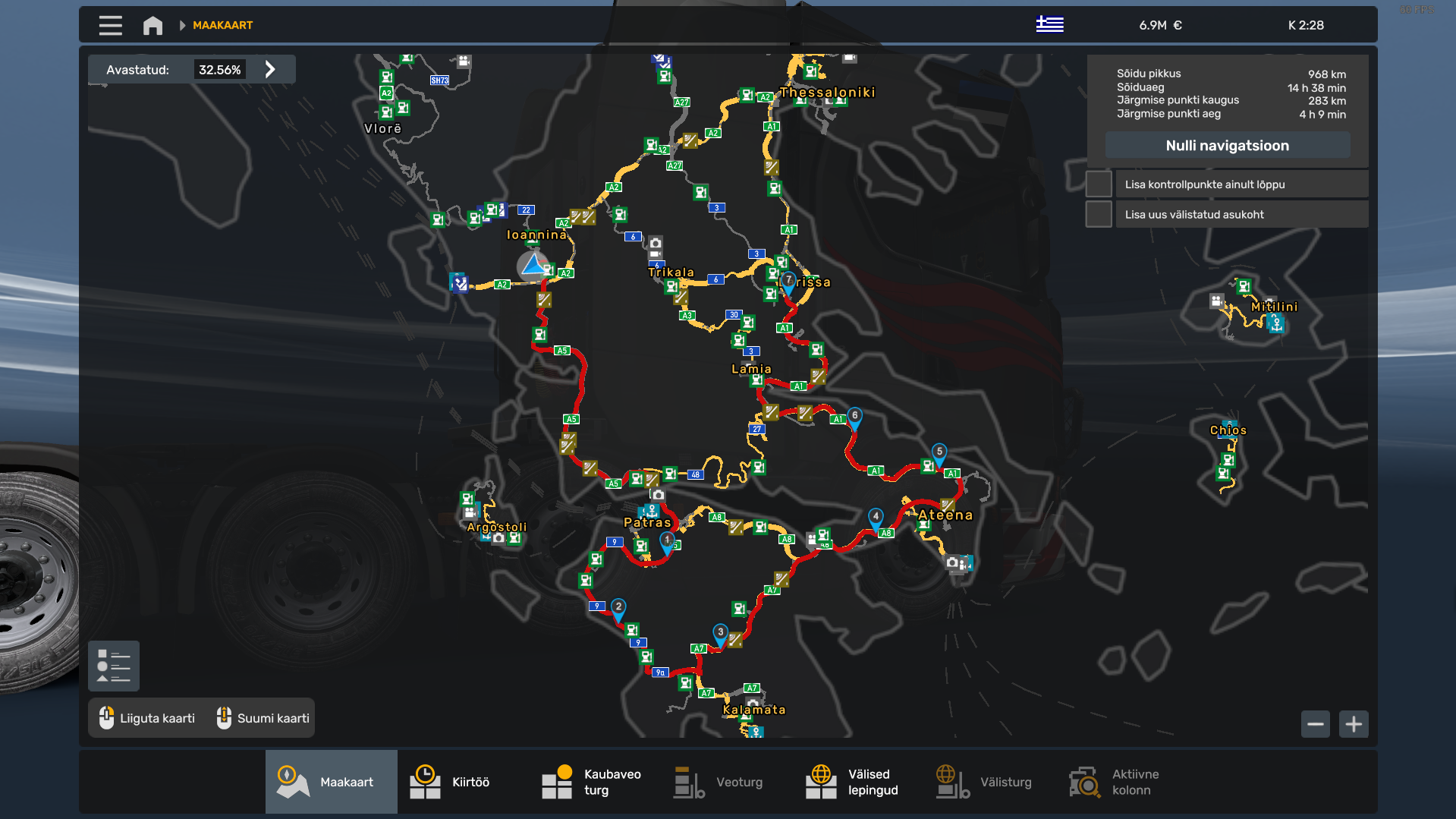
Task: Click the Trikala city label
Action: coord(671,272)
